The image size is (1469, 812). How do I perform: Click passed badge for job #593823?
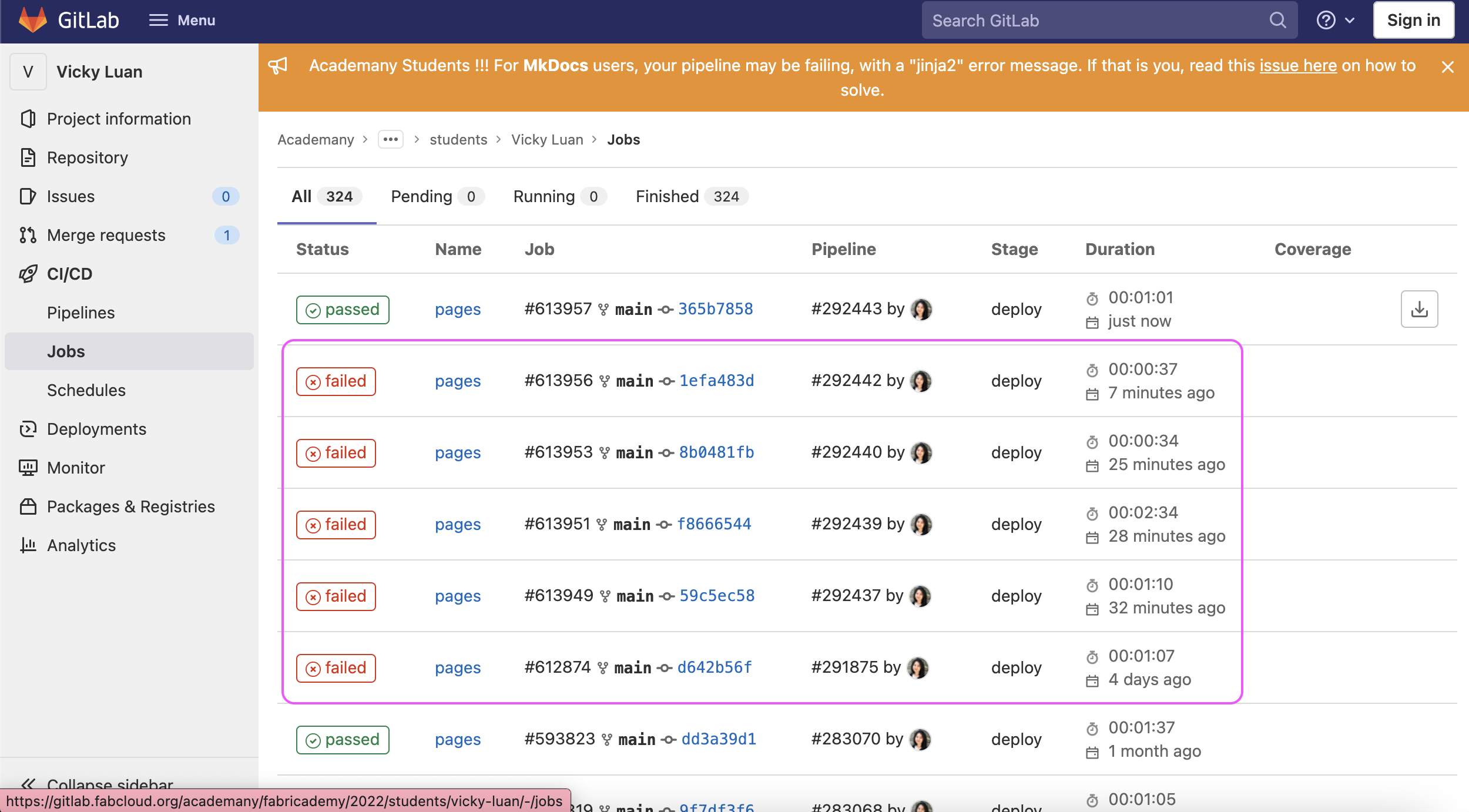343,740
